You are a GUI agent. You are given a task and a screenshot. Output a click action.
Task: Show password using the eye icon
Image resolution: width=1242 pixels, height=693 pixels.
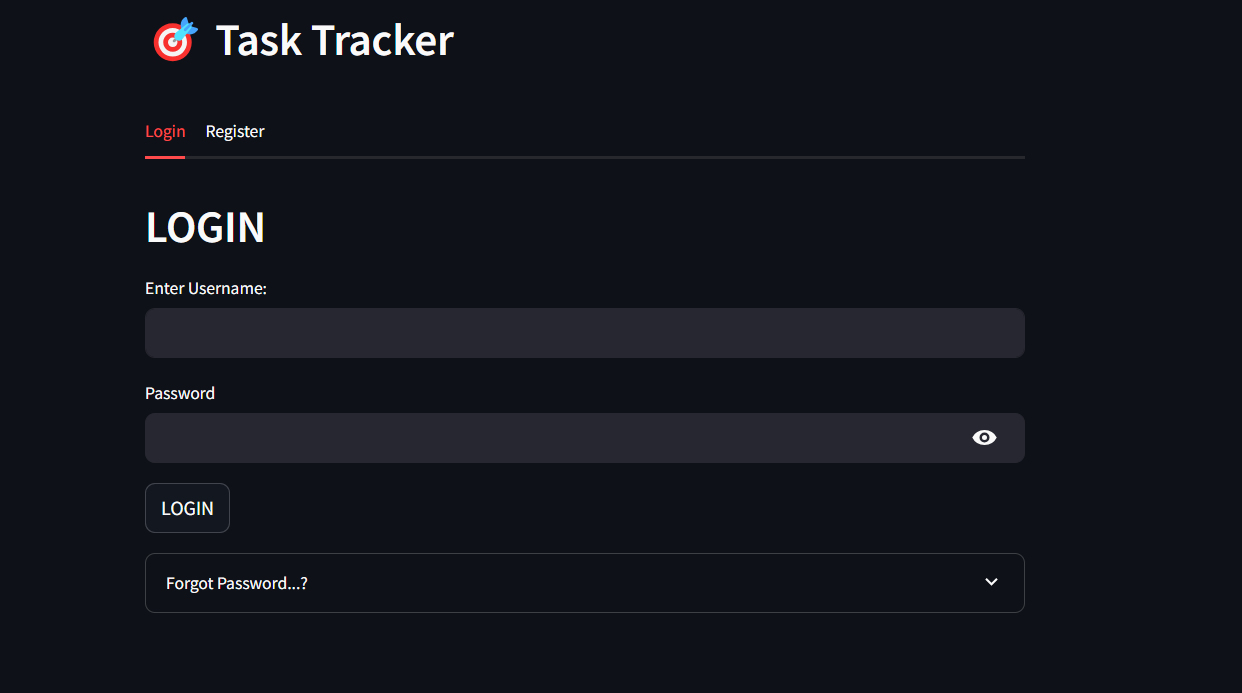pyautogui.click(x=984, y=438)
